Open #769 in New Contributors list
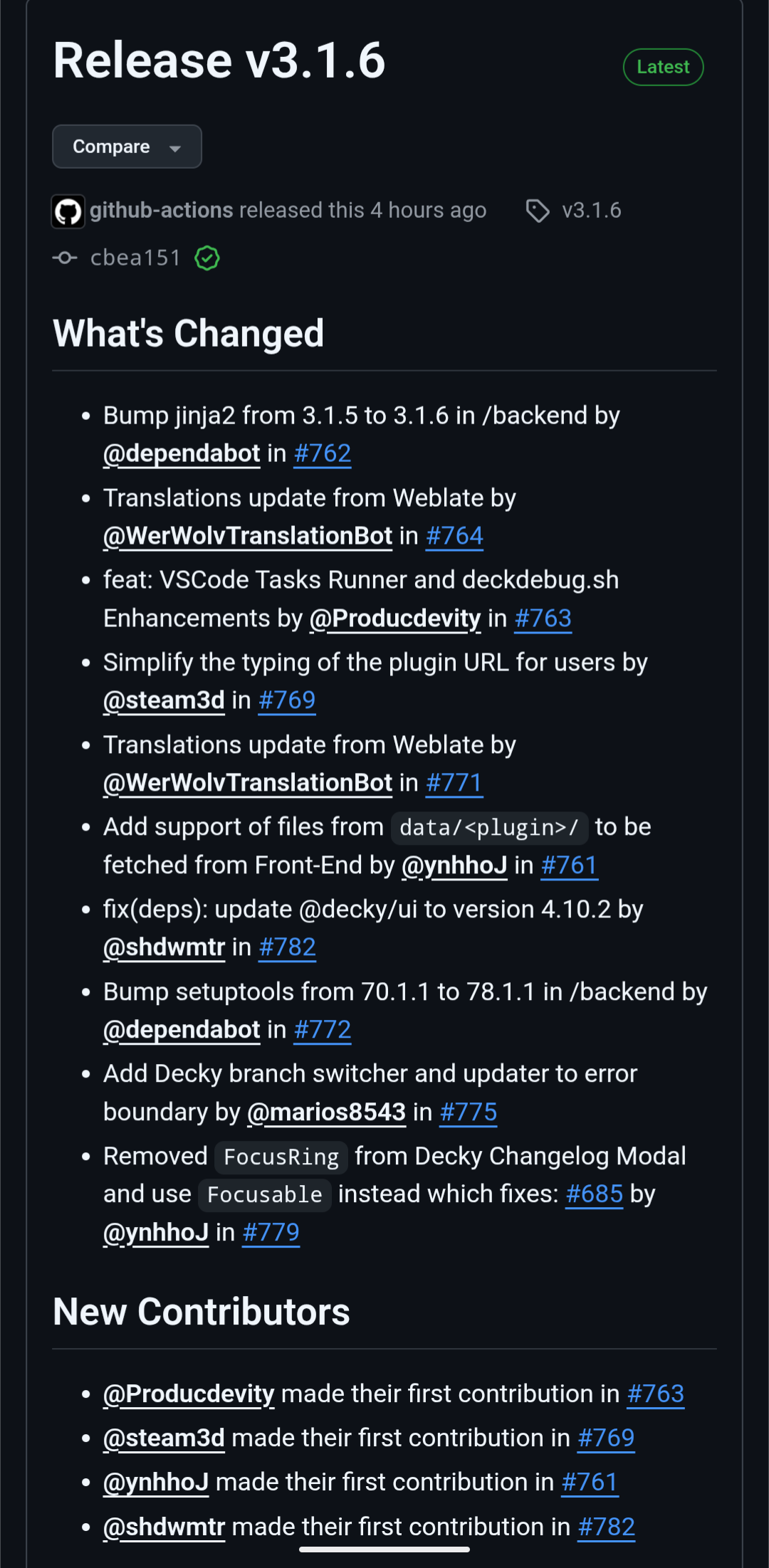Viewport: 769px width, 1568px height. (x=606, y=1438)
